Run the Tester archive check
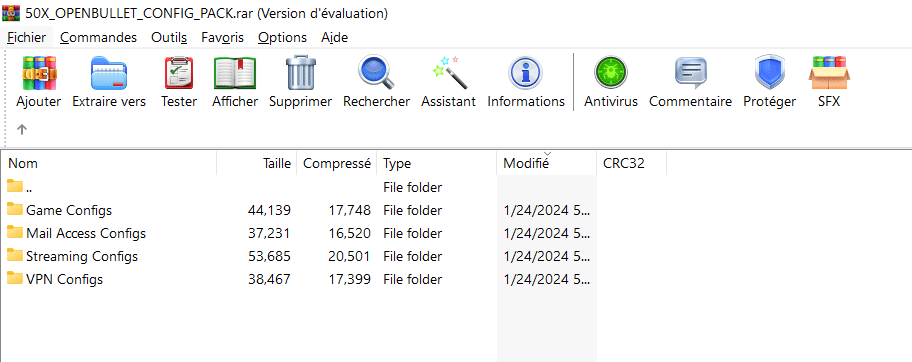Viewport: 912px width, 362px height. click(179, 73)
